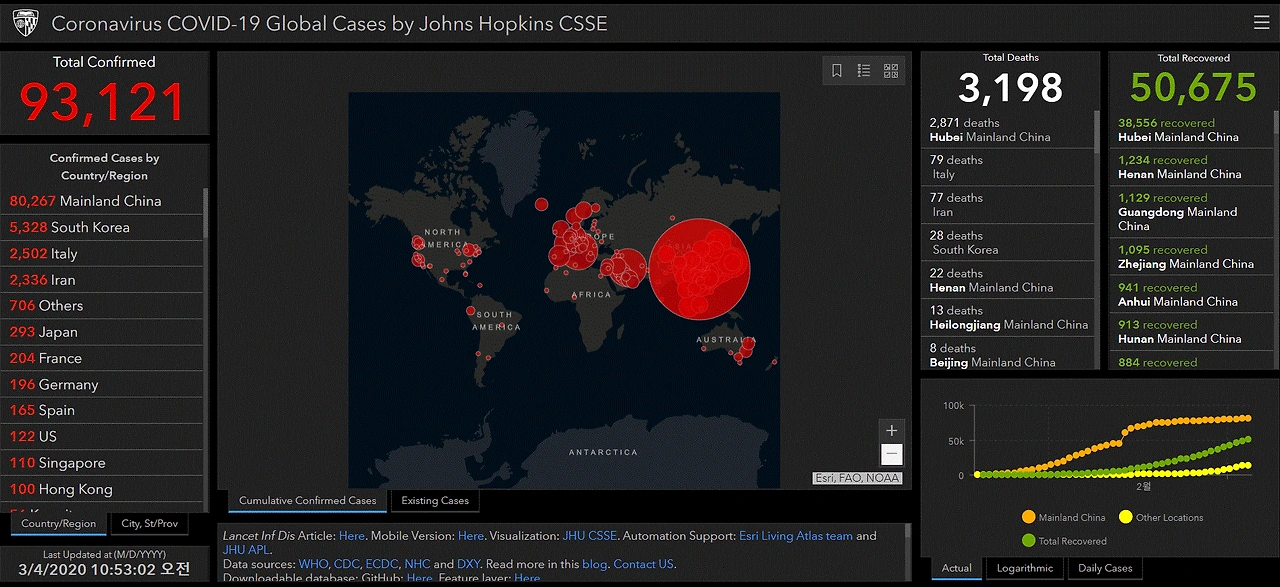Zoom out on the map with minus button
Image resolution: width=1280 pixels, height=587 pixels.
(x=891, y=454)
